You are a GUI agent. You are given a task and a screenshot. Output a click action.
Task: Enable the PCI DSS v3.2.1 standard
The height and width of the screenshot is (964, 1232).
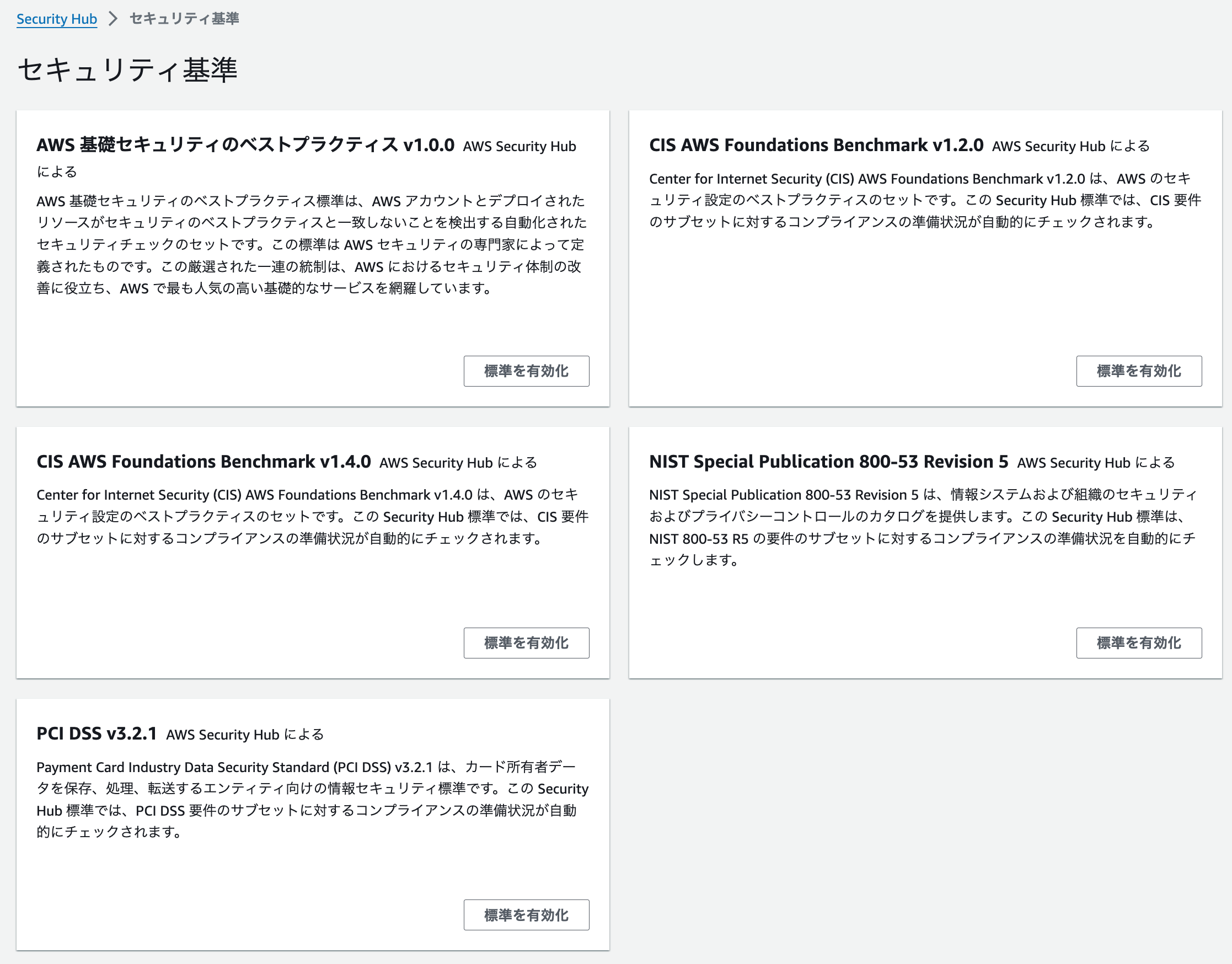click(x=526, y=915)
